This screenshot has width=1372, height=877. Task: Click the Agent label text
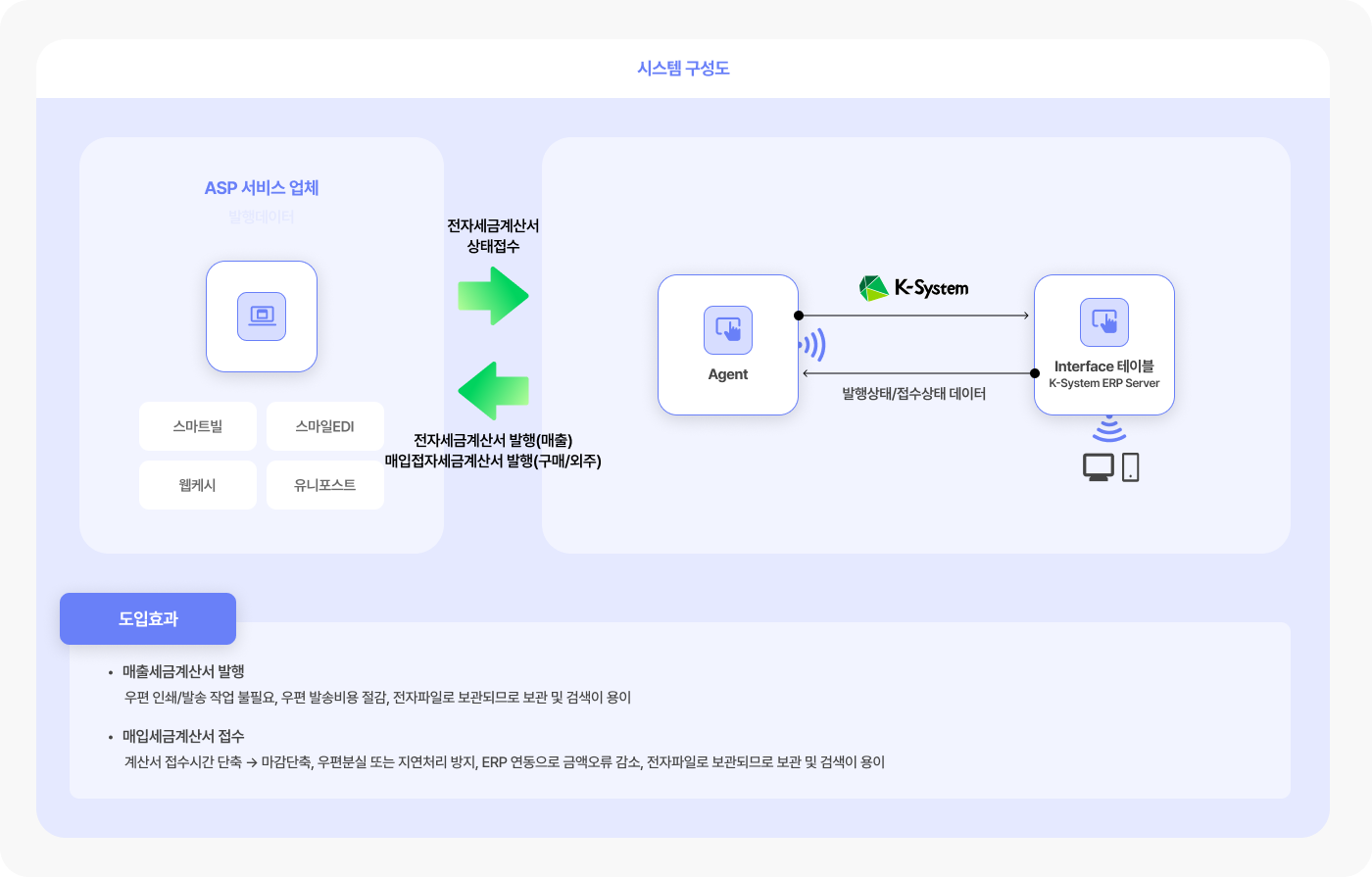pos(728,374)
